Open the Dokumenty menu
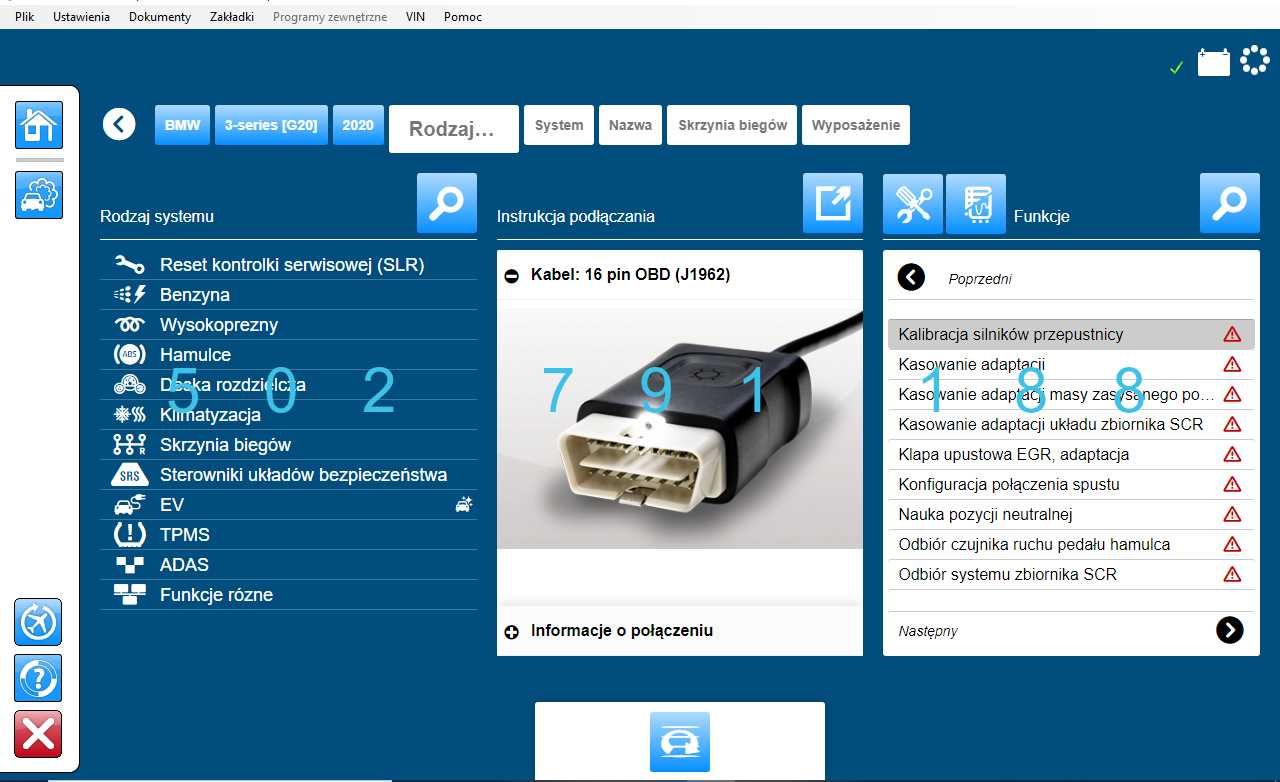This screenshot has height=782, width=1280. pos(160,17)
